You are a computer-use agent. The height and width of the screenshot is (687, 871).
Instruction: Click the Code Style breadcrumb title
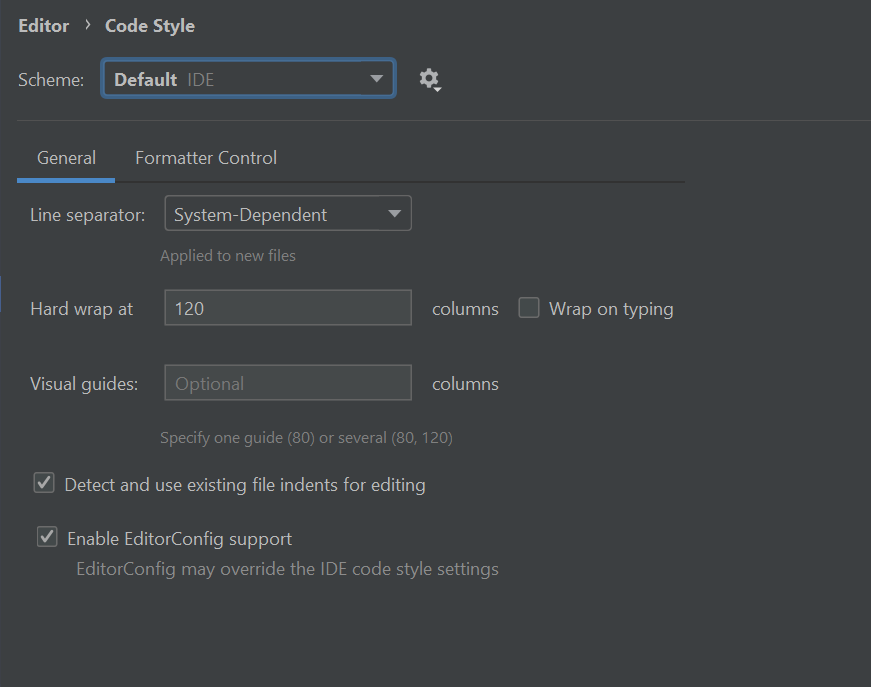click(x=150, y=26)
